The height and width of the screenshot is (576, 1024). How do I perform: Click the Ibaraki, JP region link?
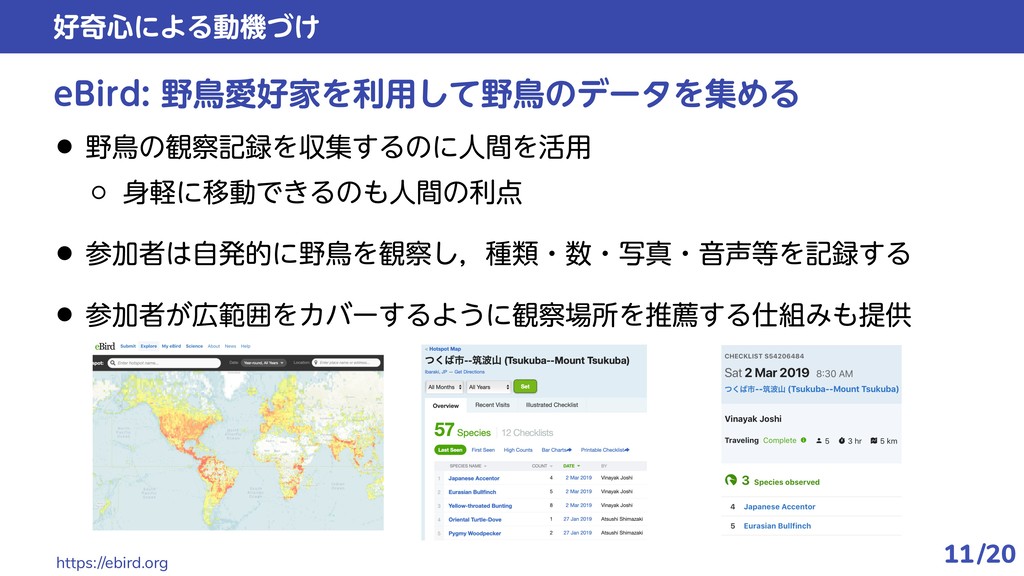pyautogui.click(x=435, y=372)
